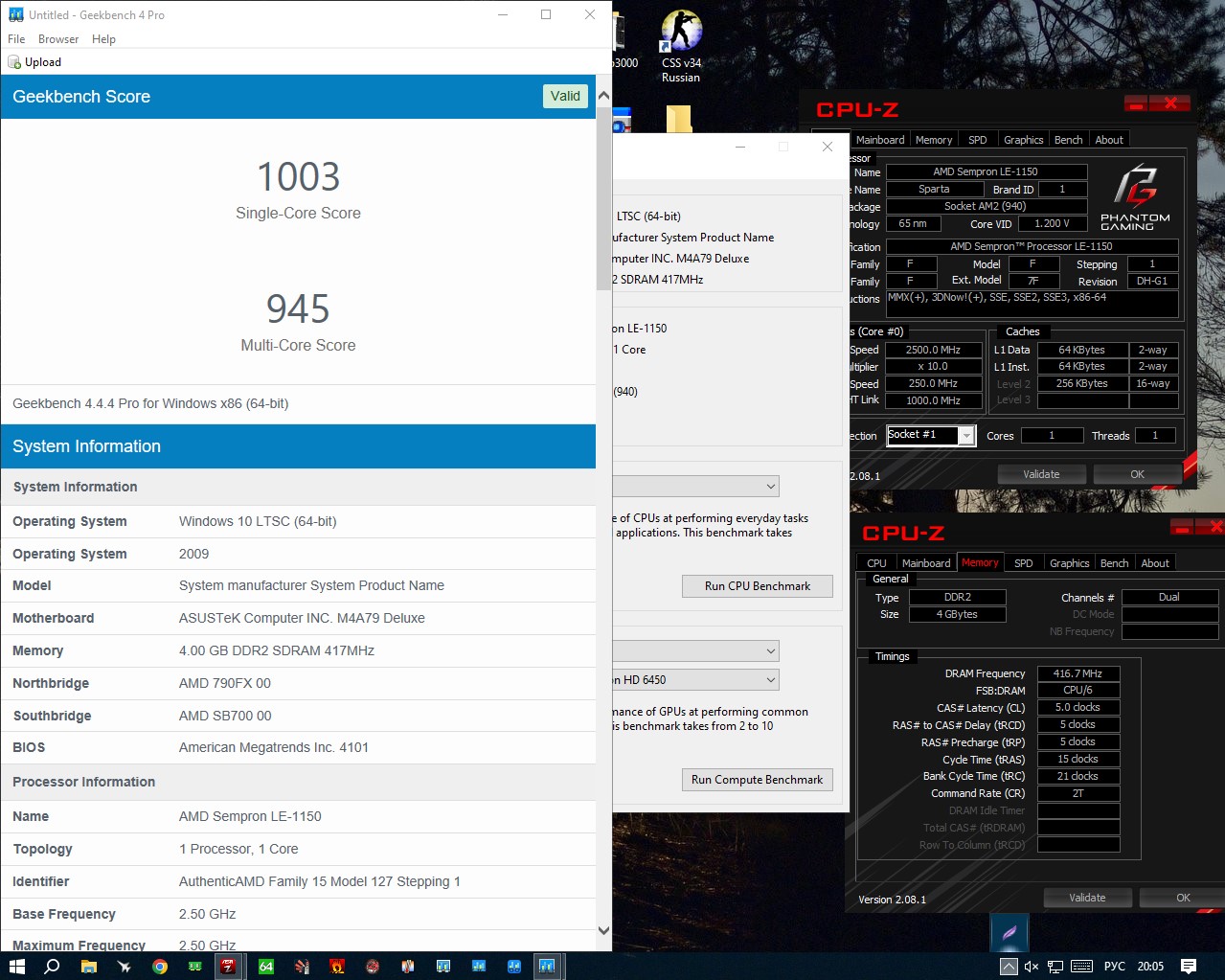Viewport: 1225px width, 980px height.
Task: Click the feather icon above the tray
Action: tap(1009, 932)
